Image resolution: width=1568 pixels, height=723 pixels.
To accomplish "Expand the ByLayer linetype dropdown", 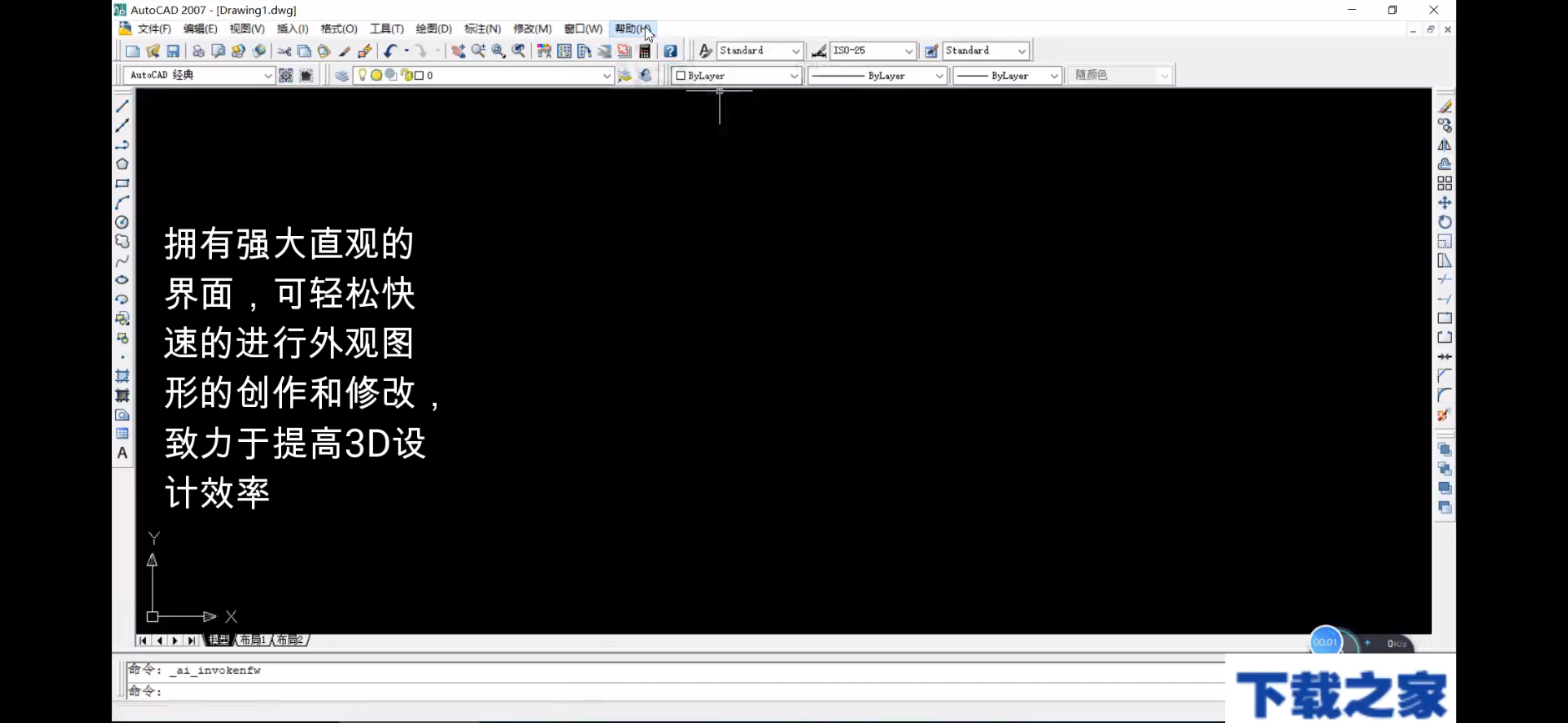I will [x=939, y=75].
